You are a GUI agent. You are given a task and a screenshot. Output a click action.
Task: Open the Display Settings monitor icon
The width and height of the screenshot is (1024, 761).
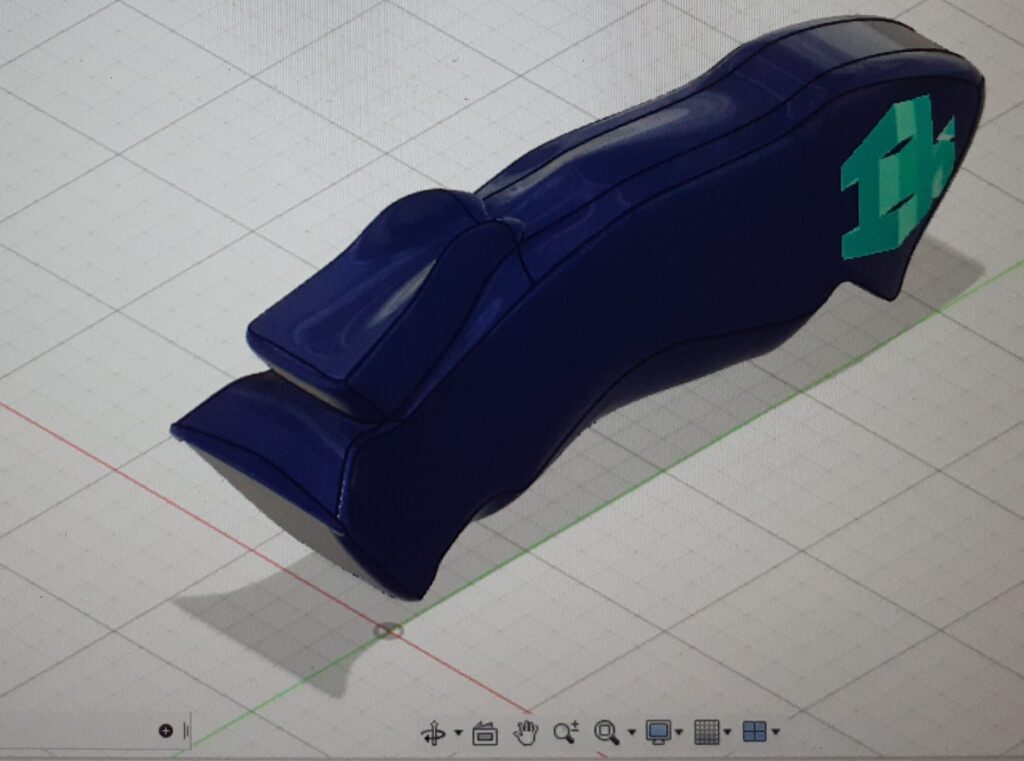[658, 733]
